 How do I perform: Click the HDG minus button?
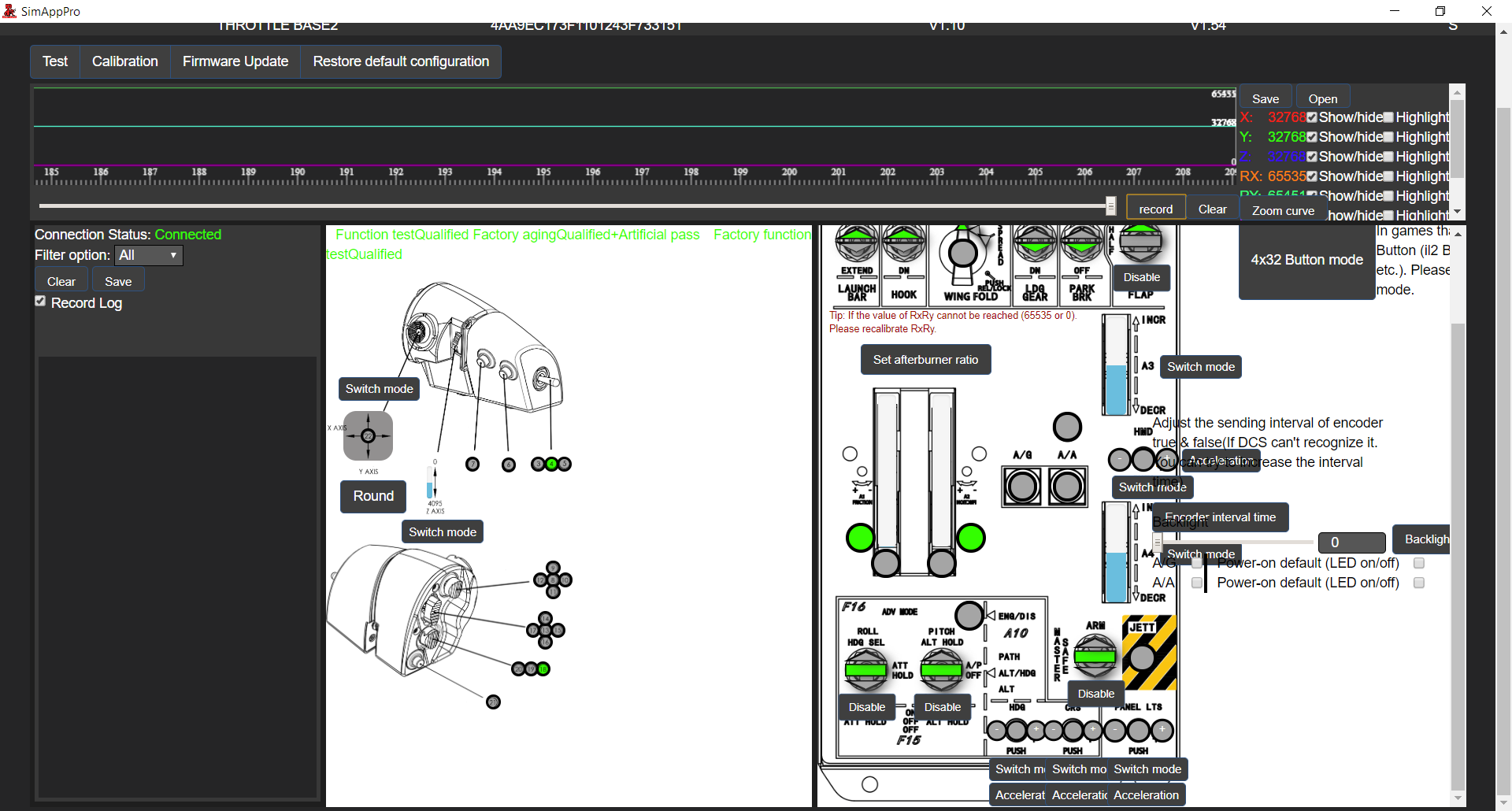[997, 731]
